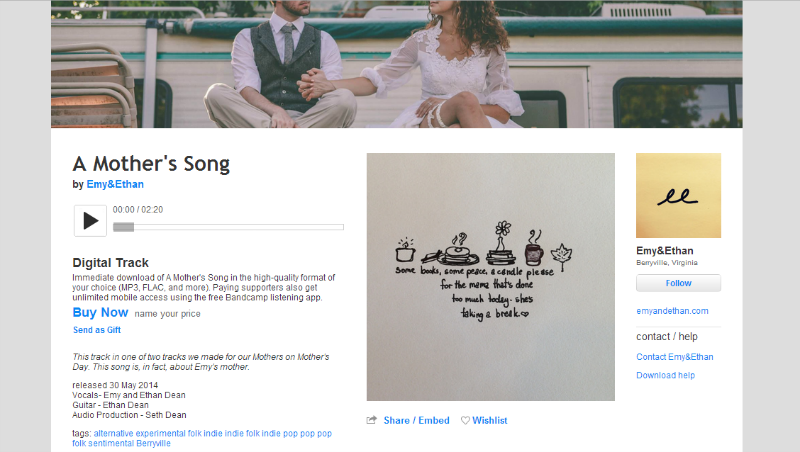Screen dimensions: 800x452
Task: Click the audio progress bar handle
Action: 123,227
